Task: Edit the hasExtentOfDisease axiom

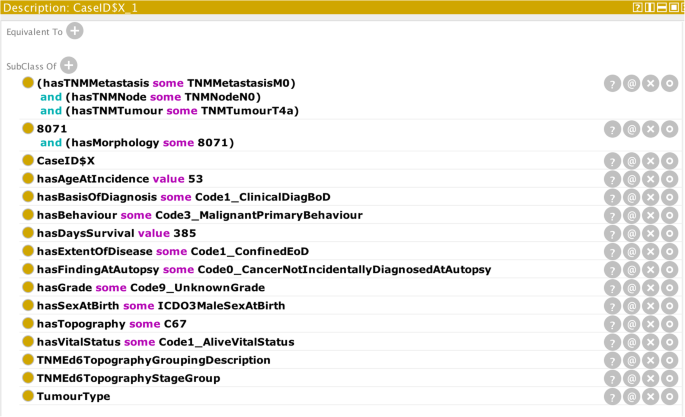Action: coord(669,252)
